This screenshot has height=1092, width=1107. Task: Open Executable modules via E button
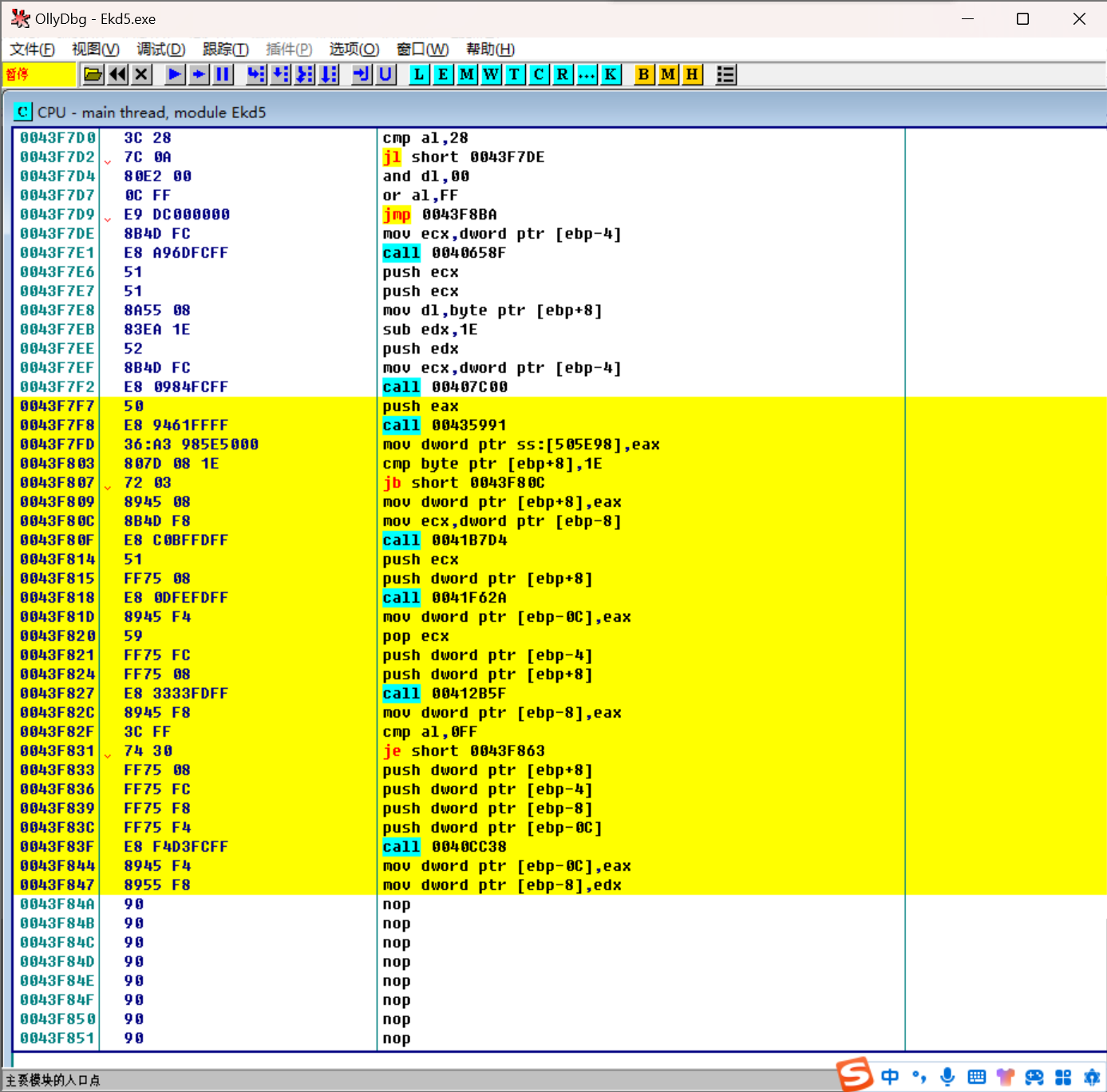pos(443,74)
